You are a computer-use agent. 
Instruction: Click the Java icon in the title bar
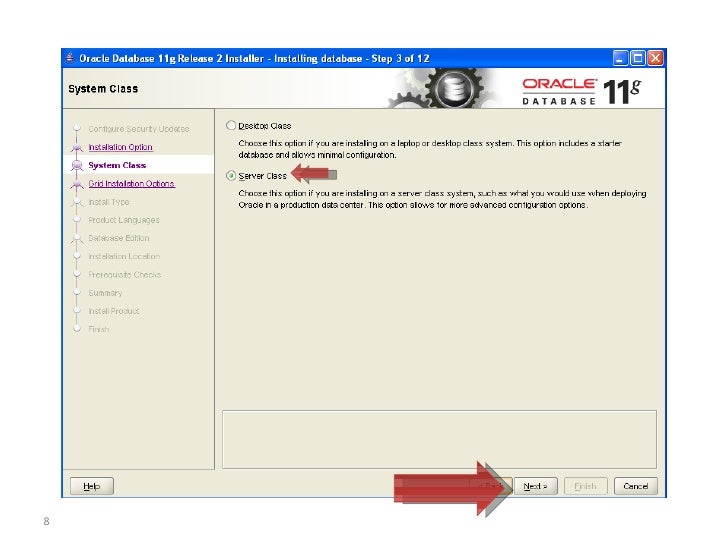coord(70,58)
